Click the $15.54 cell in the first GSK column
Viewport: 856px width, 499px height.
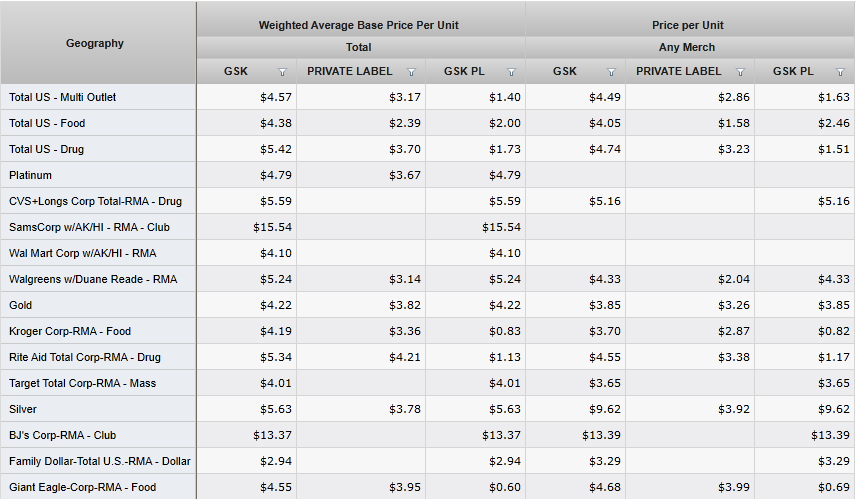(268, 227)
